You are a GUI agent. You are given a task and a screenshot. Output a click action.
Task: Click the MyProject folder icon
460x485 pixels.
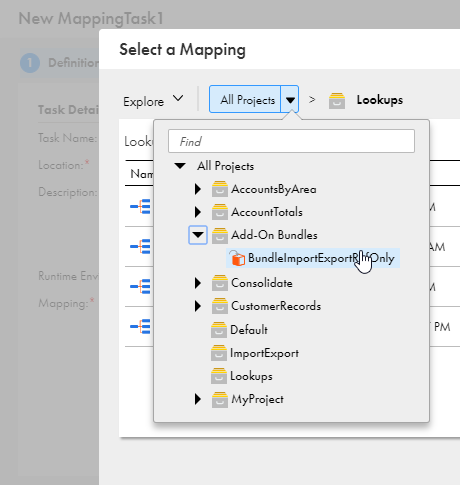coord(220,399)
